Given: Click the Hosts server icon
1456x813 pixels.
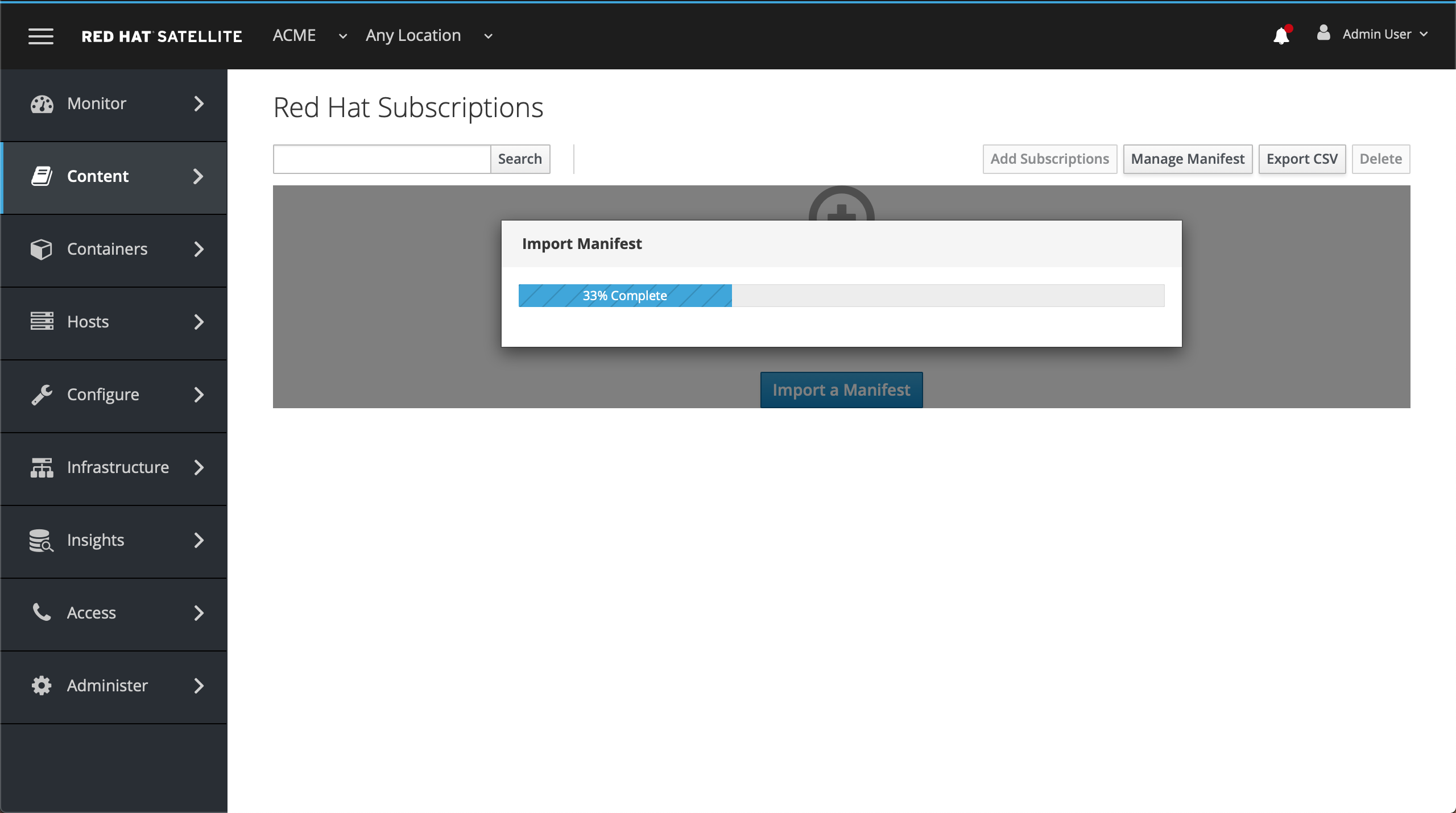Looking at the screenshot, I should (x=42, y=321).
